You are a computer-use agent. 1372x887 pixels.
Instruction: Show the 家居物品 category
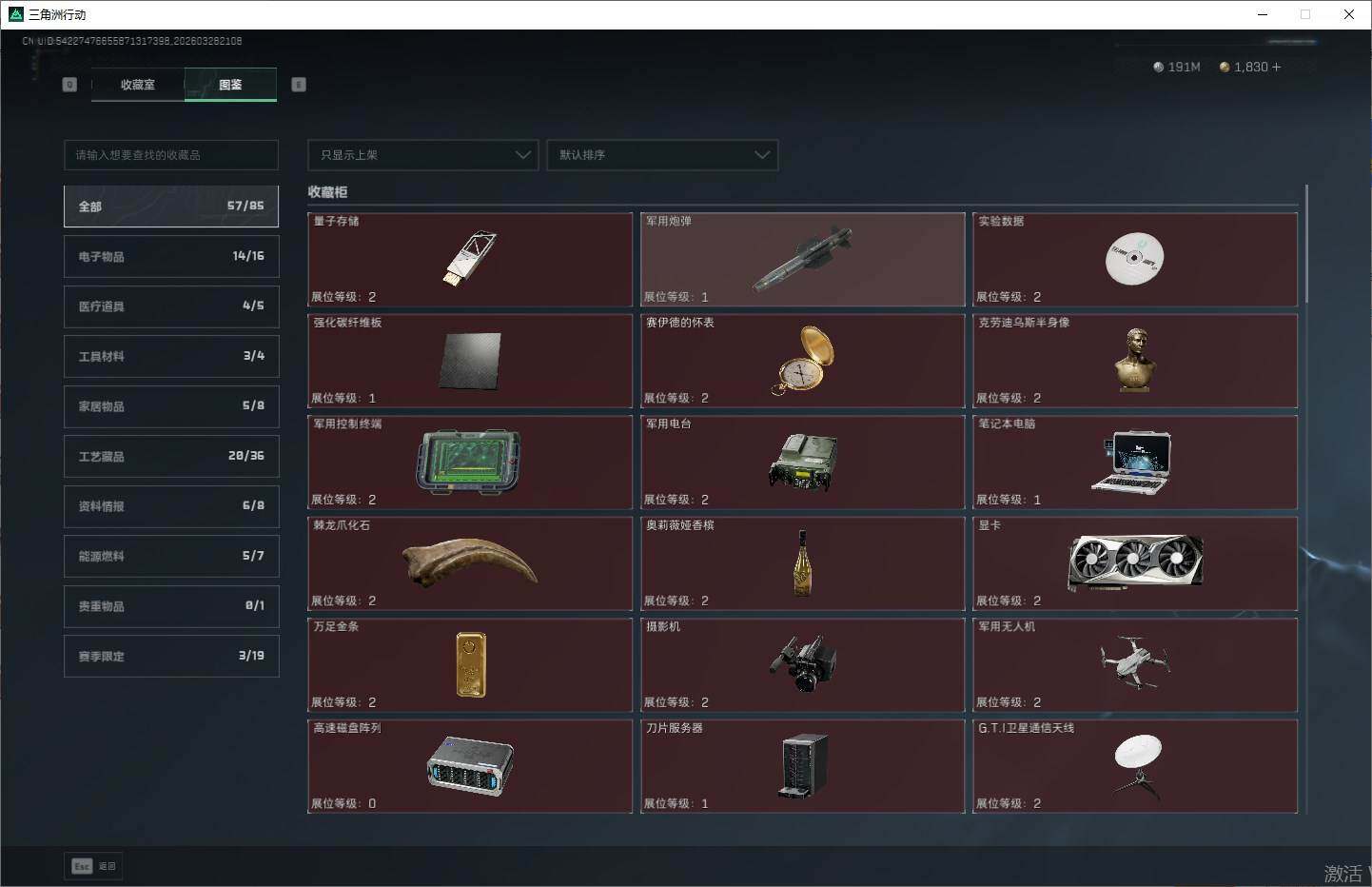171,406
